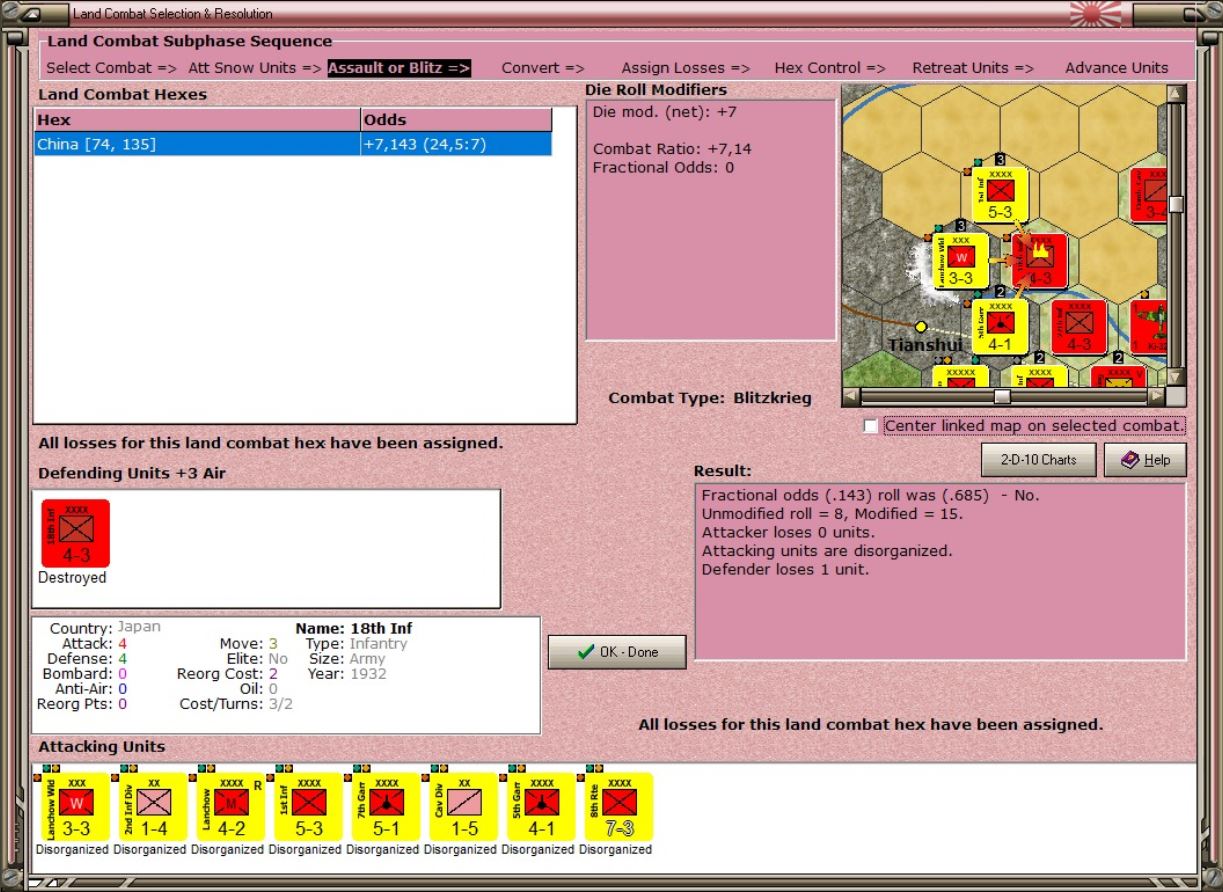Click the Retreat Units subphase label
1223x892 pixels.
tap(973, 68)
